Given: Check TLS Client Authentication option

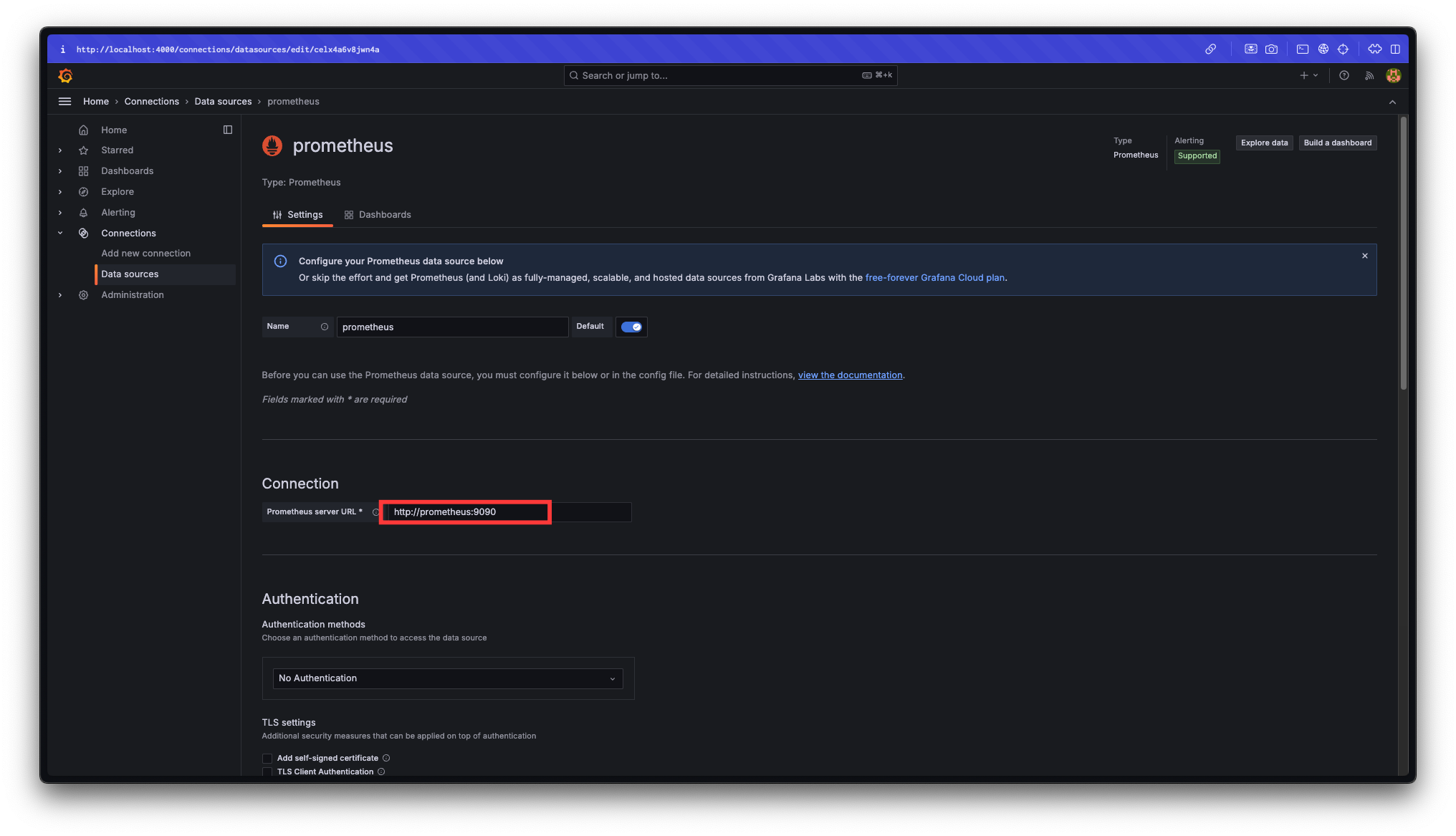Looking at the screenshot, I should tap(267, 772).
